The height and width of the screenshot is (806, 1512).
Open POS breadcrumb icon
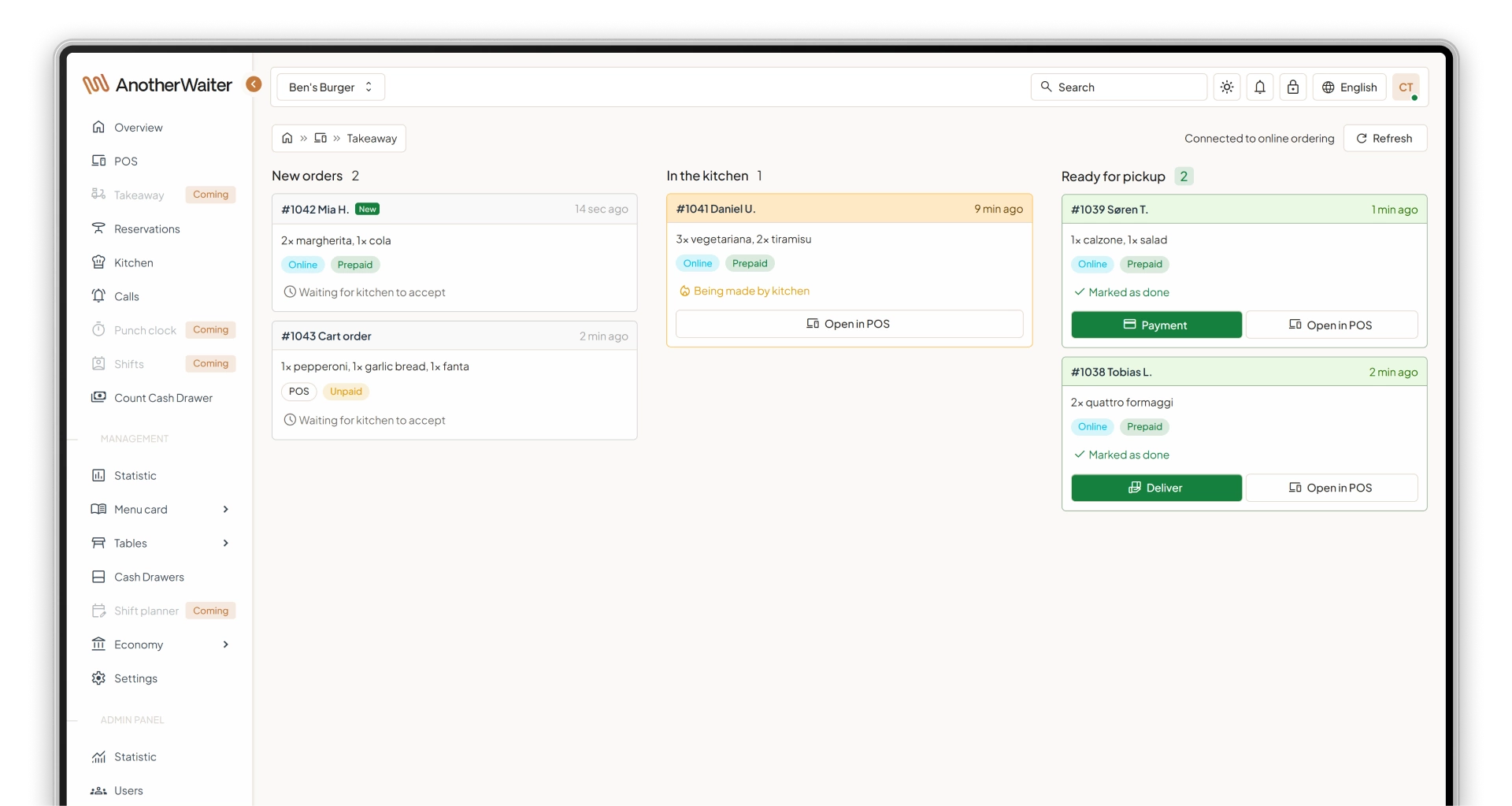pos(321,139)
